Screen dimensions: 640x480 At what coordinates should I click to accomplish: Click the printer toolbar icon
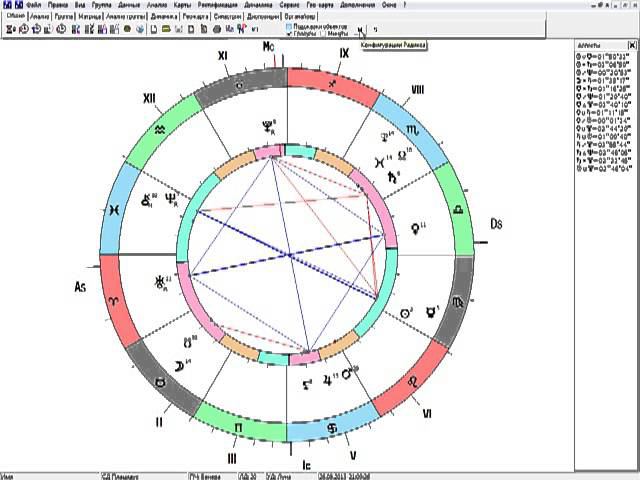[217, 29]
